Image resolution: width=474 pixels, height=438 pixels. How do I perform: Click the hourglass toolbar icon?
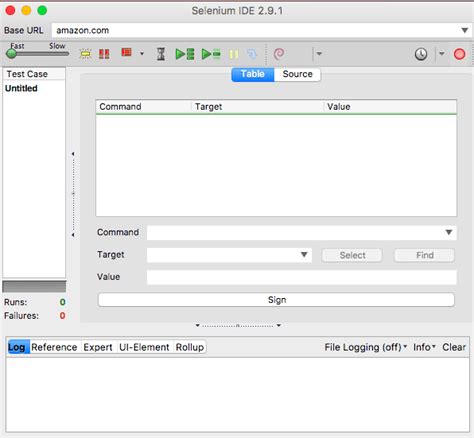[x=161, y=54]
